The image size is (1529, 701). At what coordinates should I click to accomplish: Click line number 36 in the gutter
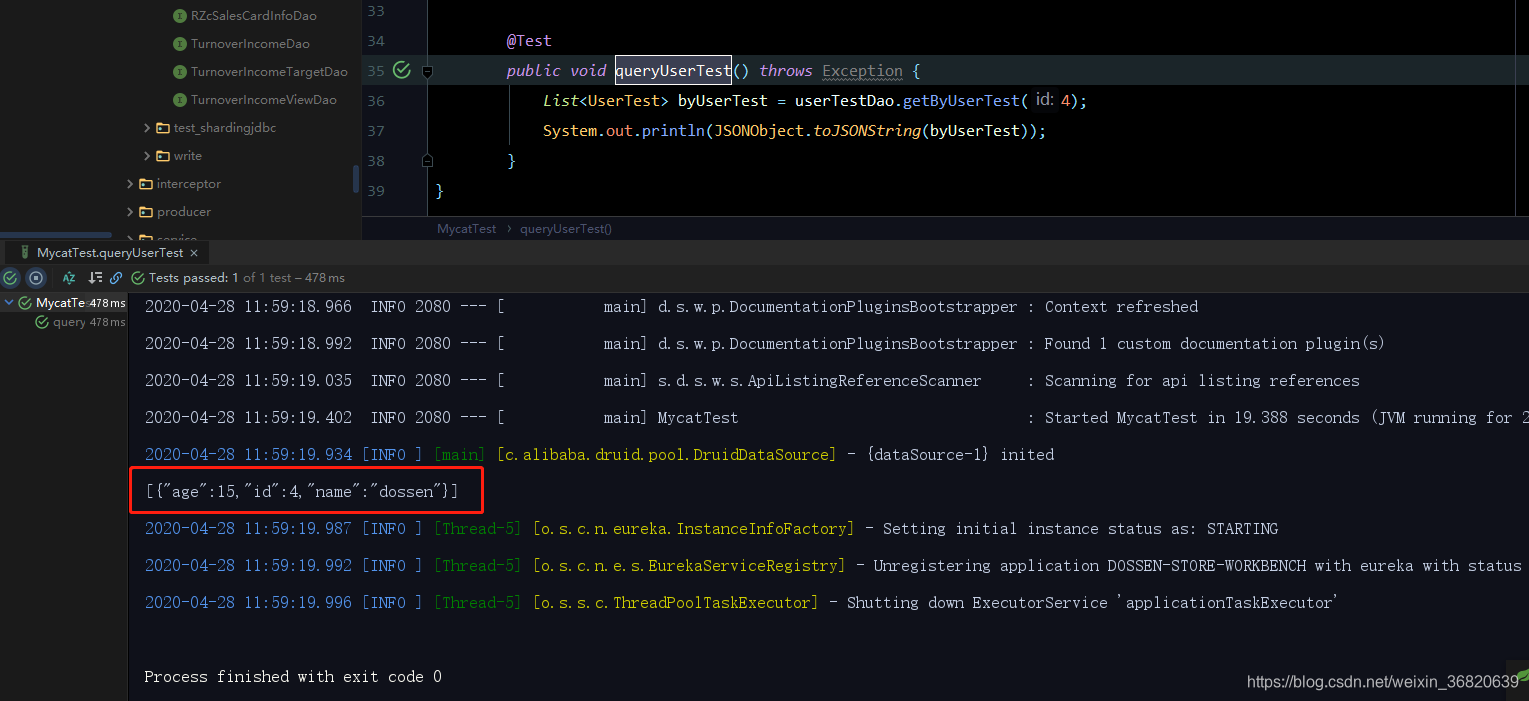(375, 101)
